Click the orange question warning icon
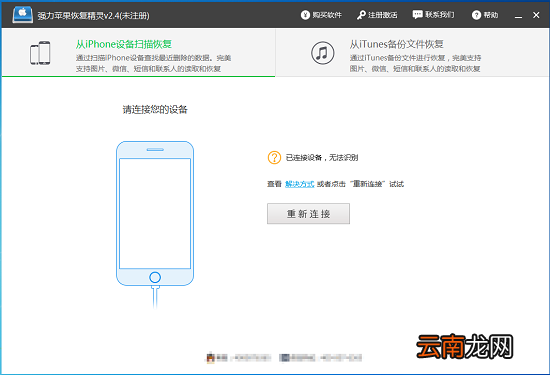The width and height of the screenshot is (550, 375). click(274, 158)
